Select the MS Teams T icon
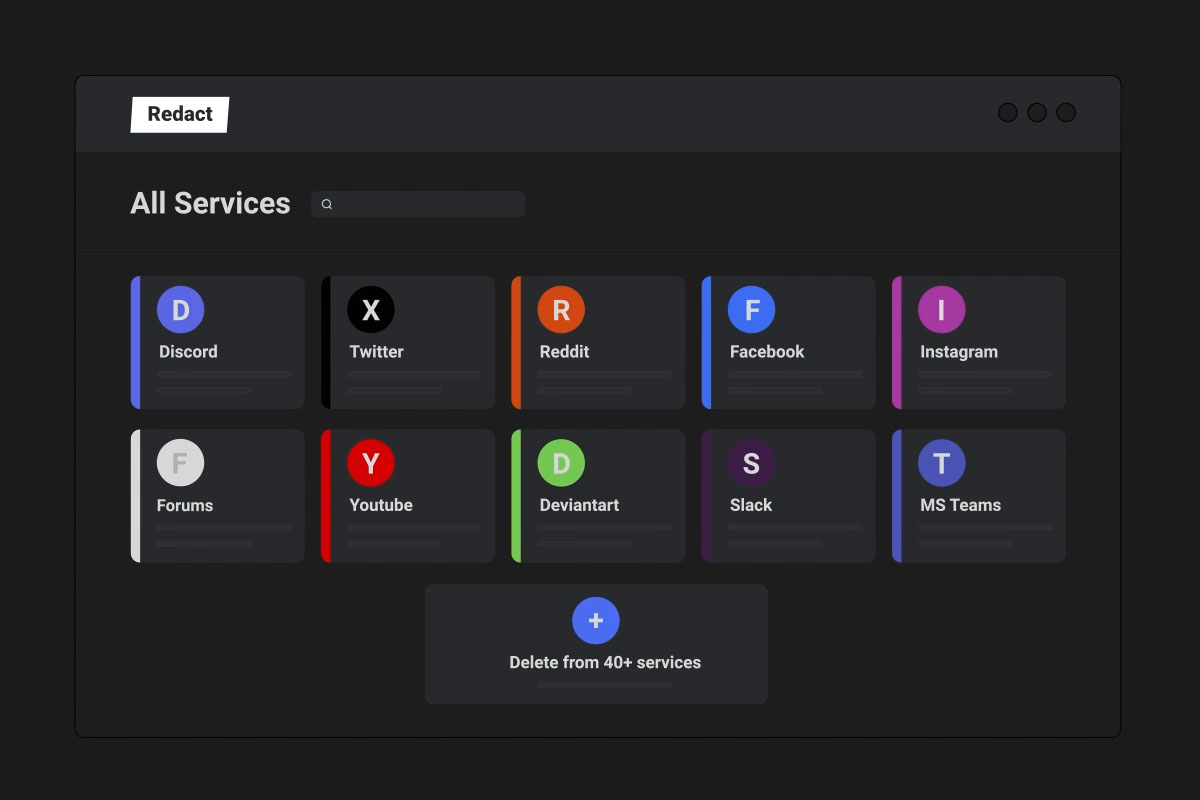This screenshot has height=800, width=1200. [x=942, y=463]
